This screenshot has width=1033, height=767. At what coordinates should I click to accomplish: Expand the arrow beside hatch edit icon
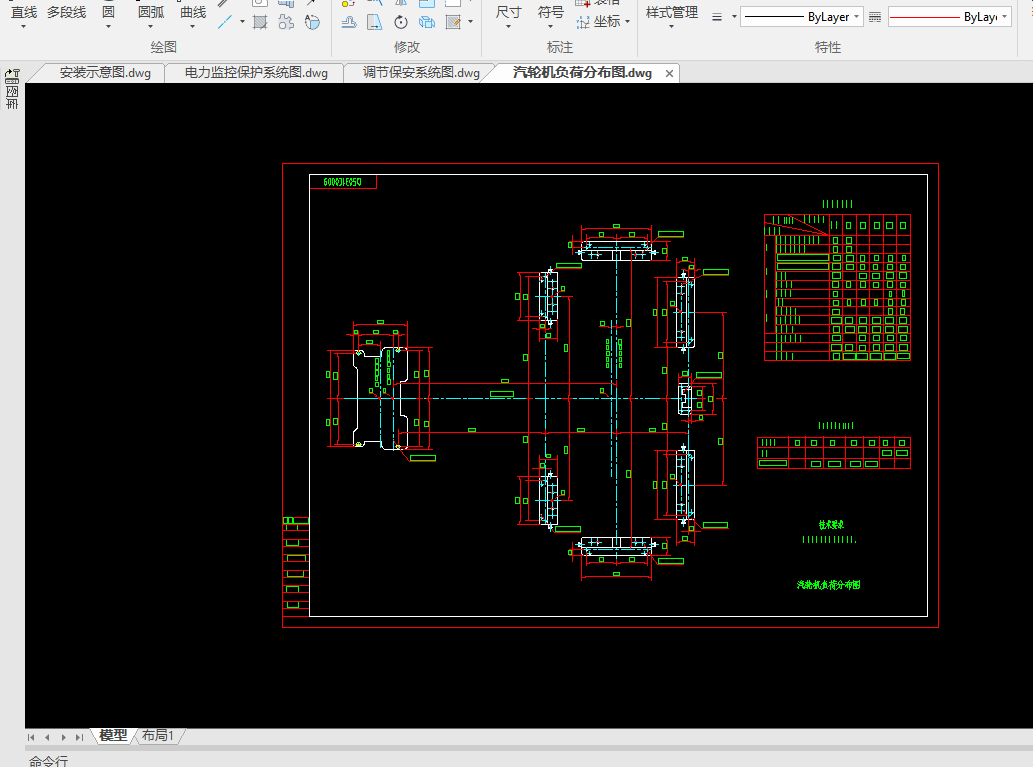pyautogui.click(x=470, y=22)
